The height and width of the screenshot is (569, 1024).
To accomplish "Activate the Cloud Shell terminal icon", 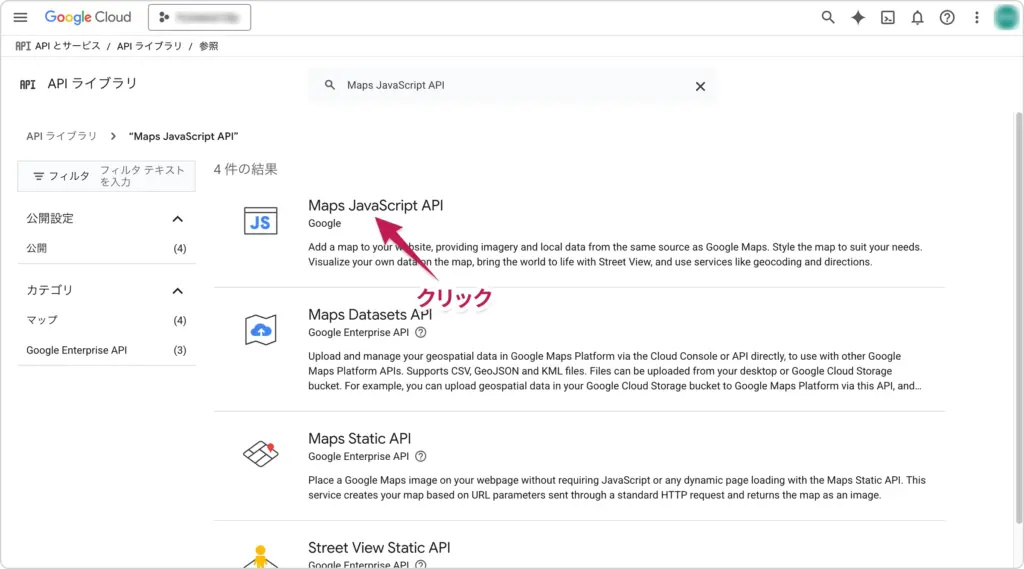I will pyautogui.click(x=888, y=18).
